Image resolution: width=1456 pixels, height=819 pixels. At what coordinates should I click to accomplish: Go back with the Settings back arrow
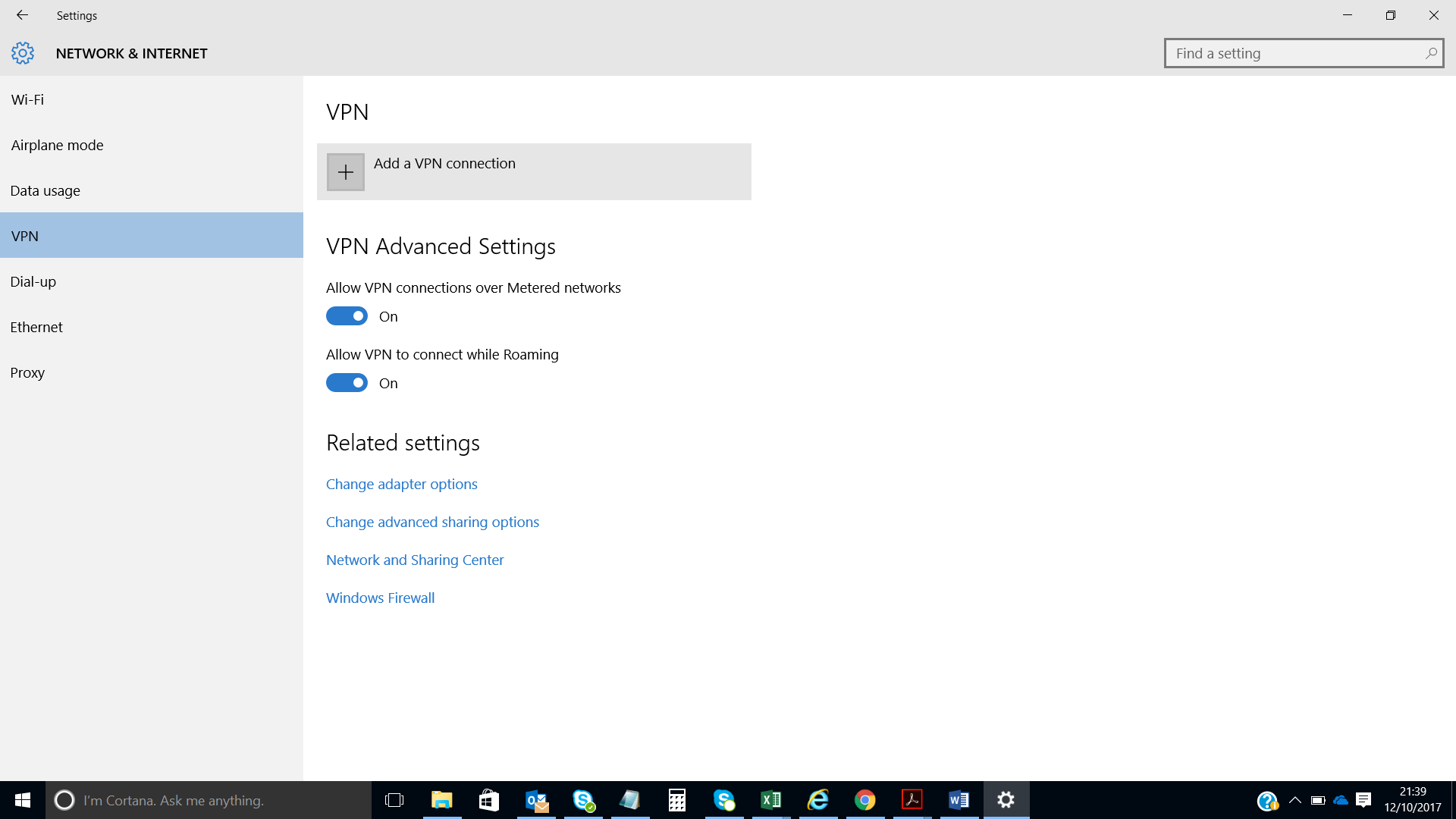point(22,15)
